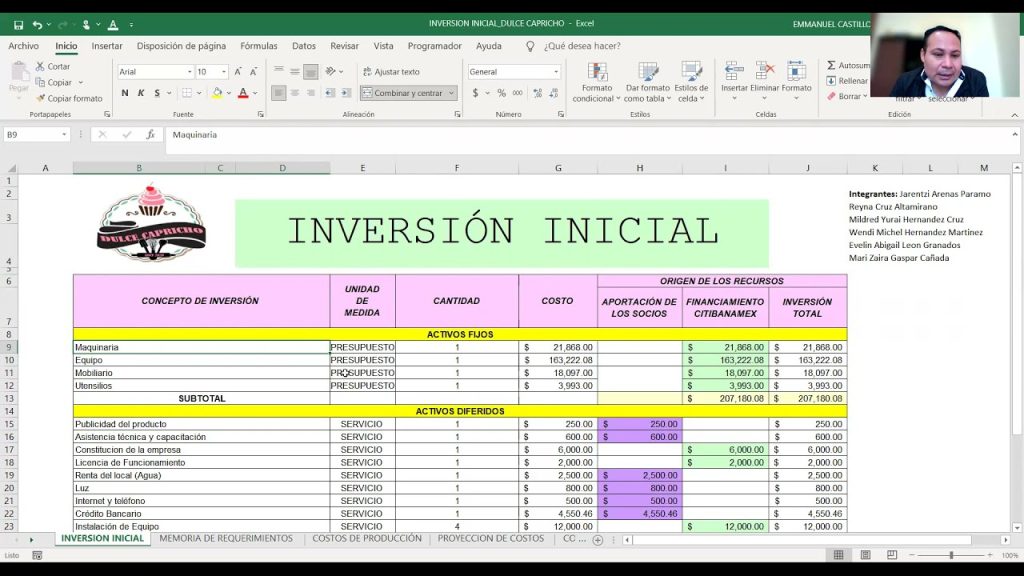The image size is (1024, 576).
Task: Click the Borrar button
Action: (848, 97)
